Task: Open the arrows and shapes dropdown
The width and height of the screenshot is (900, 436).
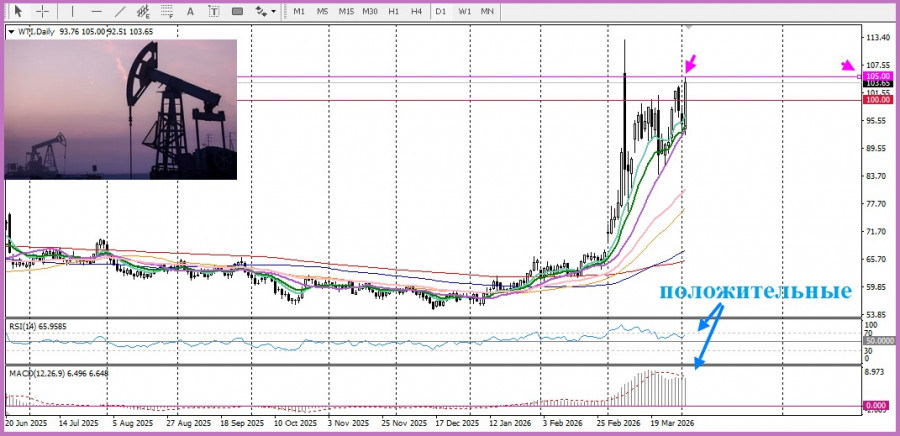Action: [264, 11]
